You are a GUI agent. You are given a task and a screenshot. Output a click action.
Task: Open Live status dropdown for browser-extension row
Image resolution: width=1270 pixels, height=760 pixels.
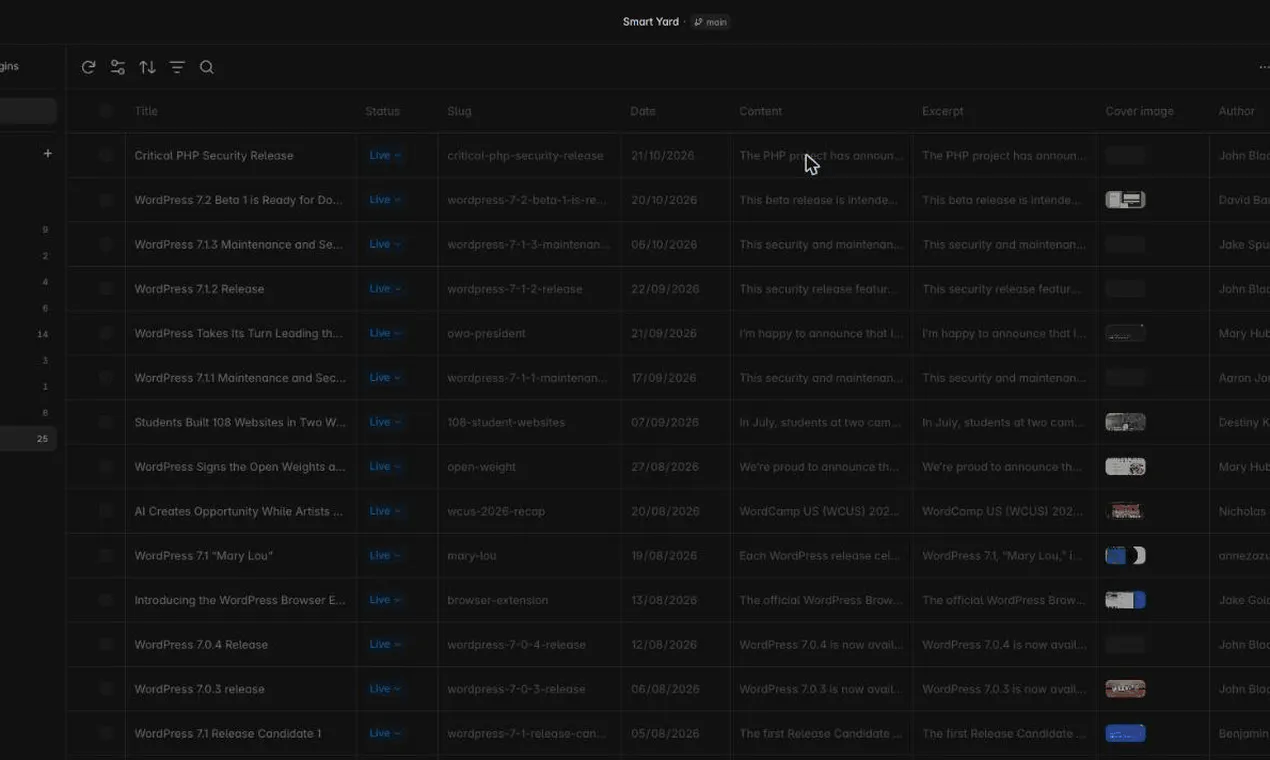tap(385, 600)
